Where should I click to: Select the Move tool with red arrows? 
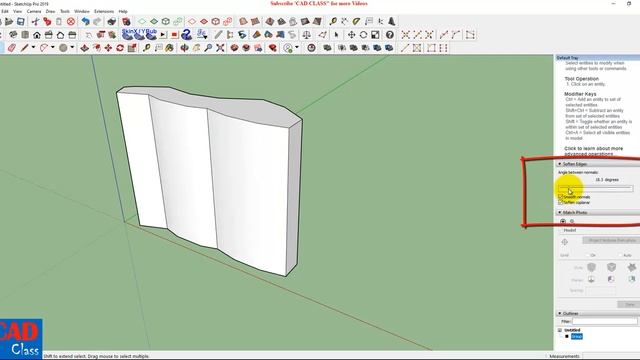tap(108, 48)
